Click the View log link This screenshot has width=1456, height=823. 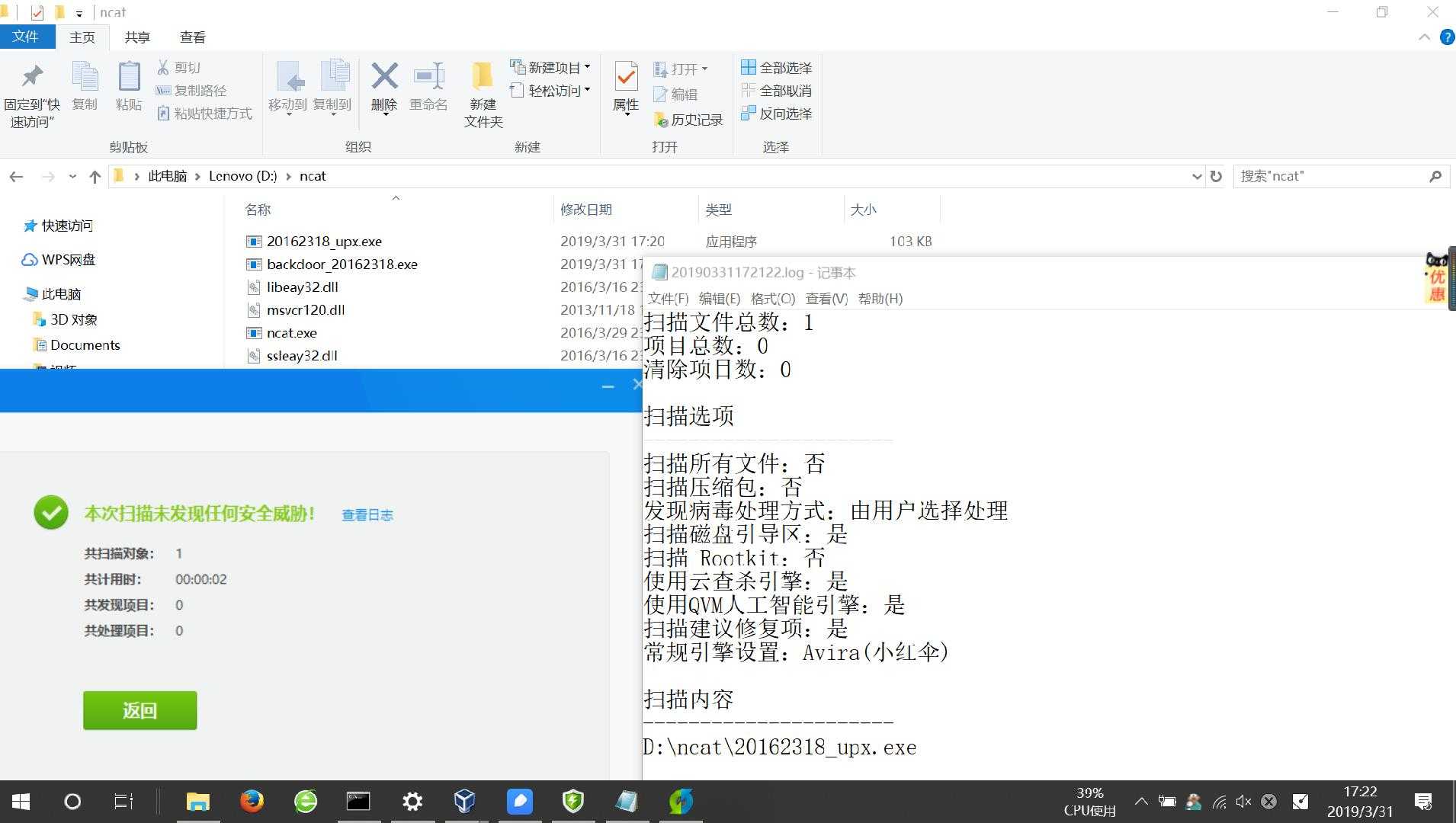[367, 515]
